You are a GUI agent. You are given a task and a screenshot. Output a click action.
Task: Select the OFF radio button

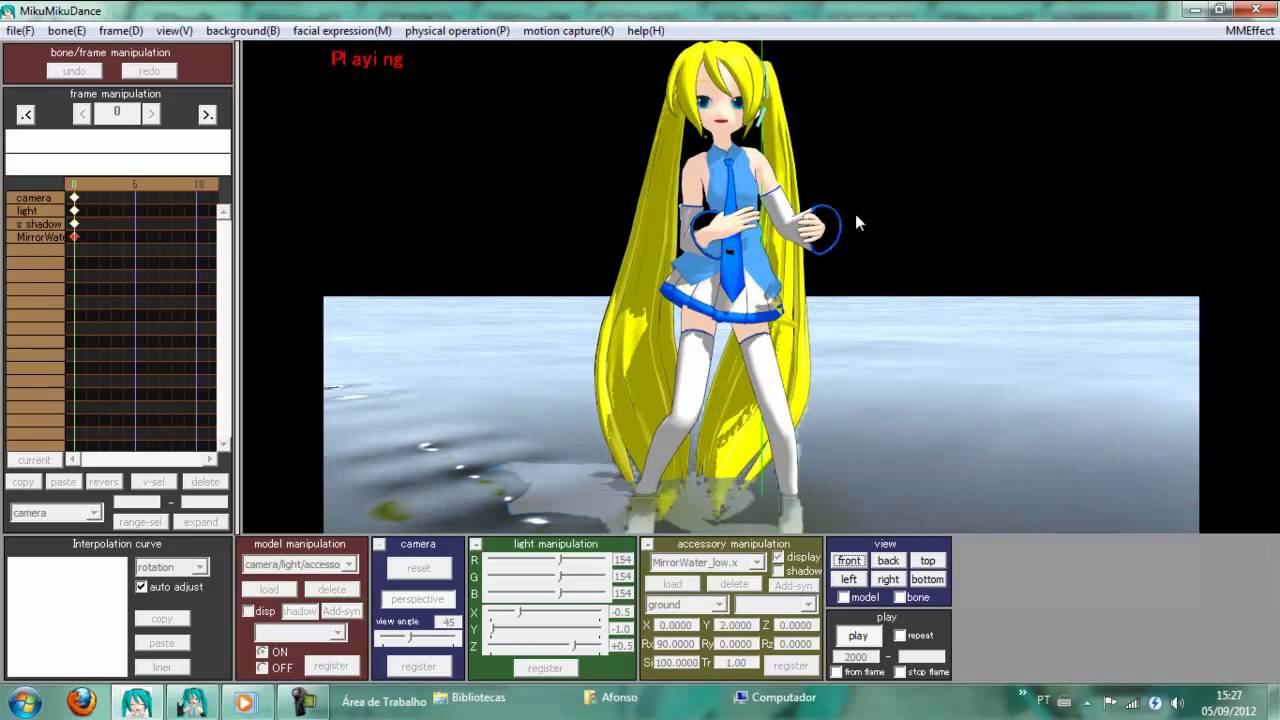262,668
